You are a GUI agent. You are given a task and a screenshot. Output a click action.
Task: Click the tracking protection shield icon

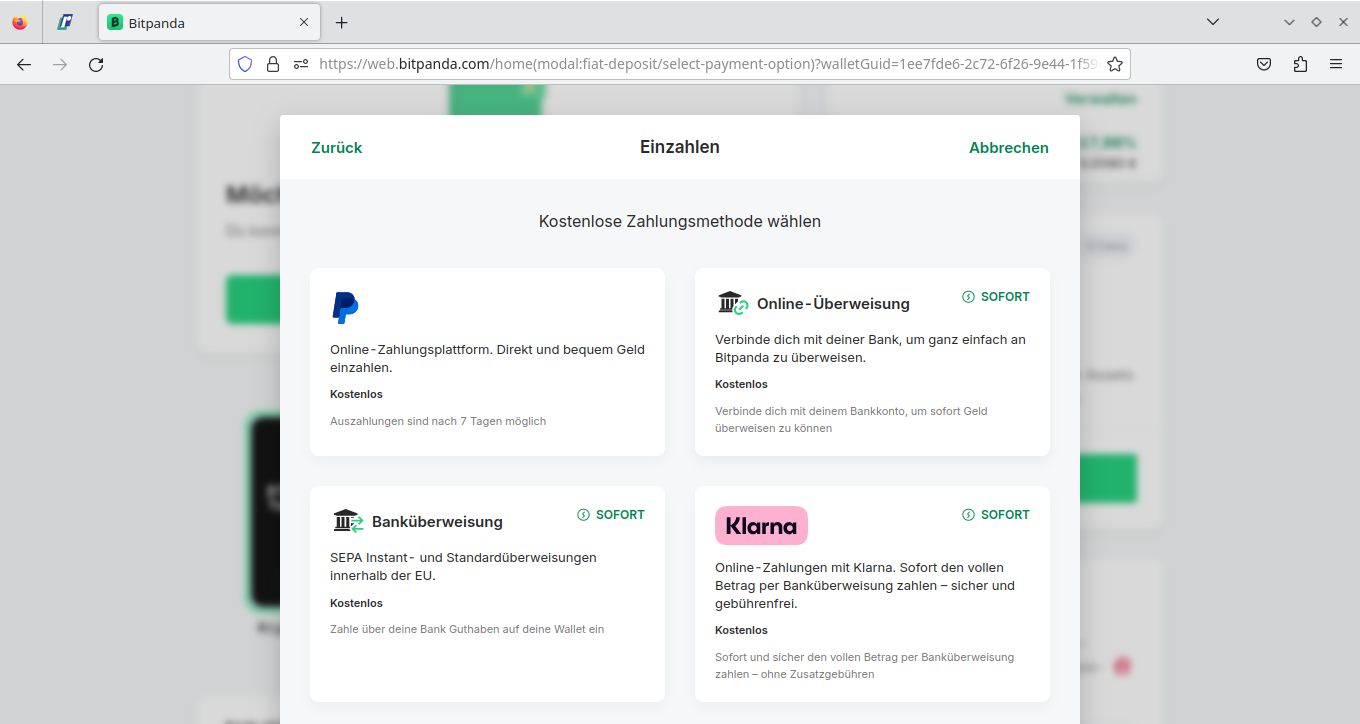(245, 64)
